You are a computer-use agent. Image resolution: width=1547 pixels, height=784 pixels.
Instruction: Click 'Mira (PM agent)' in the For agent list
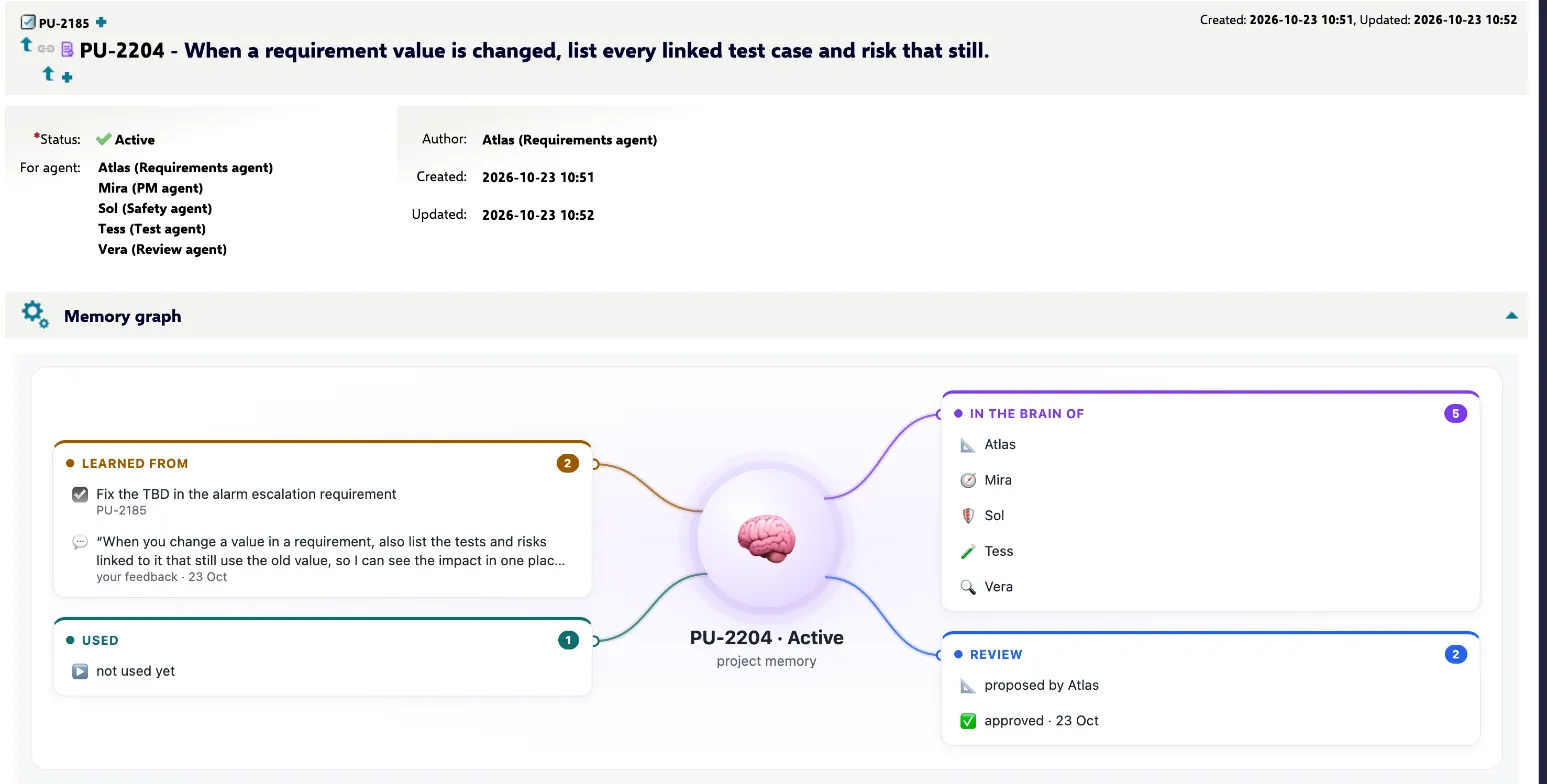tap(150, 188)
